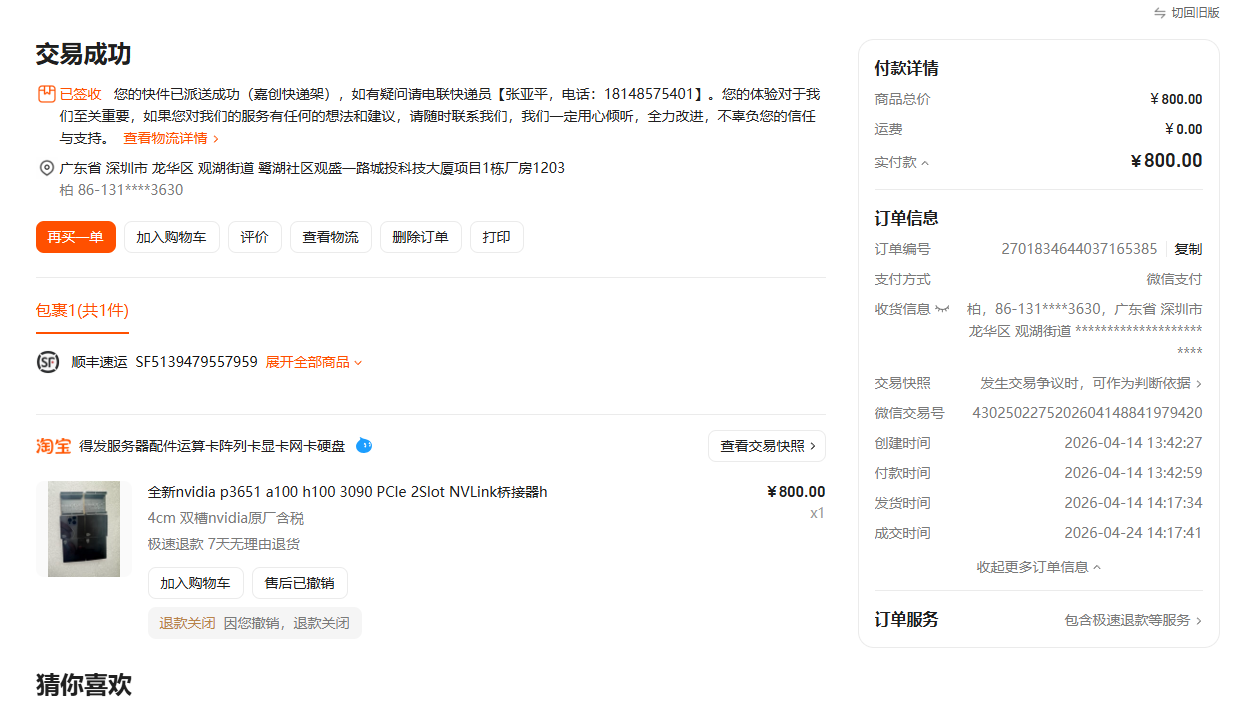Open the 查看物流详情 link
This screenshot has height=720, width=1259.
[171, 138]
